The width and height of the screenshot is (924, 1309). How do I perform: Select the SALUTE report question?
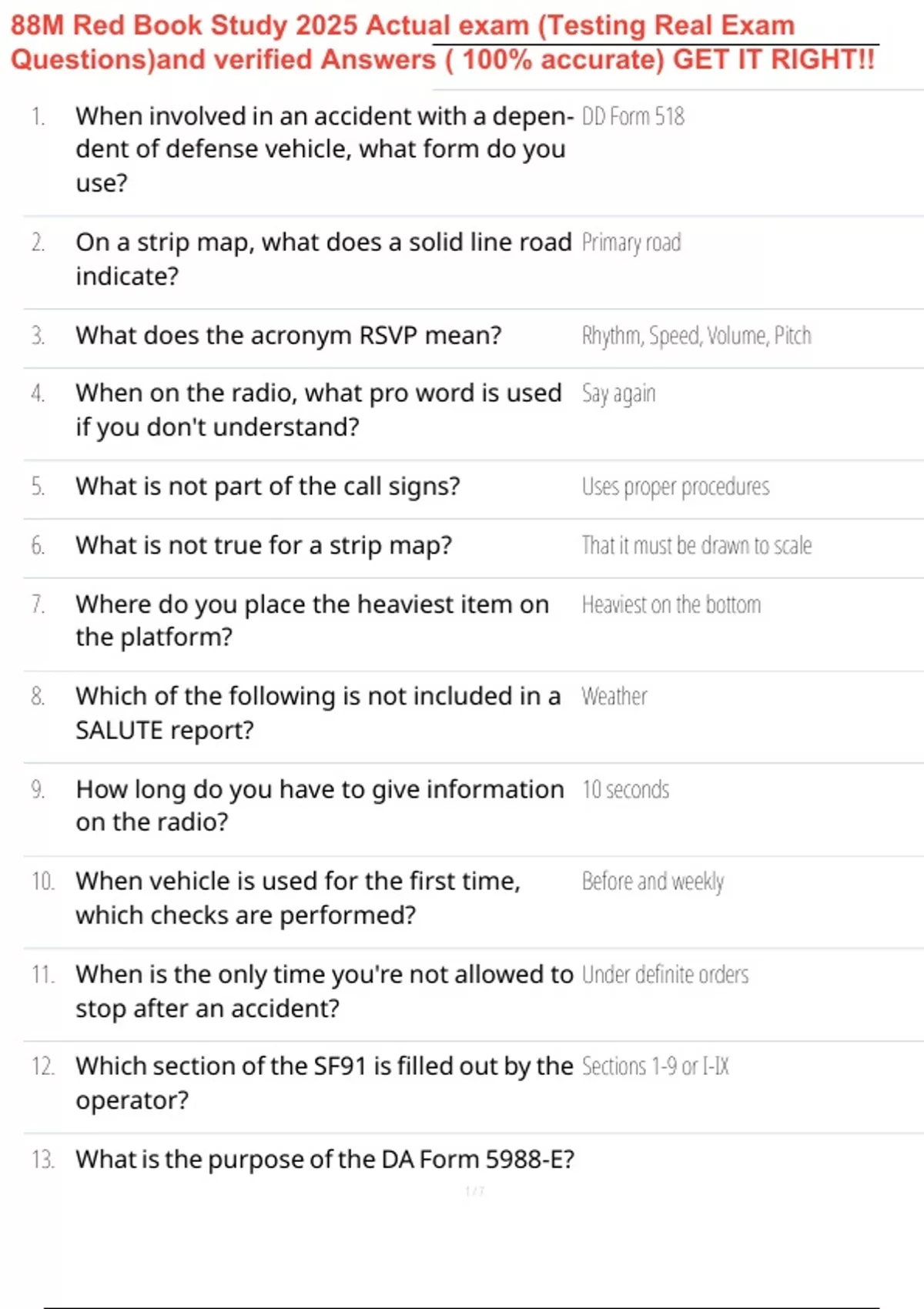point(317,712)
